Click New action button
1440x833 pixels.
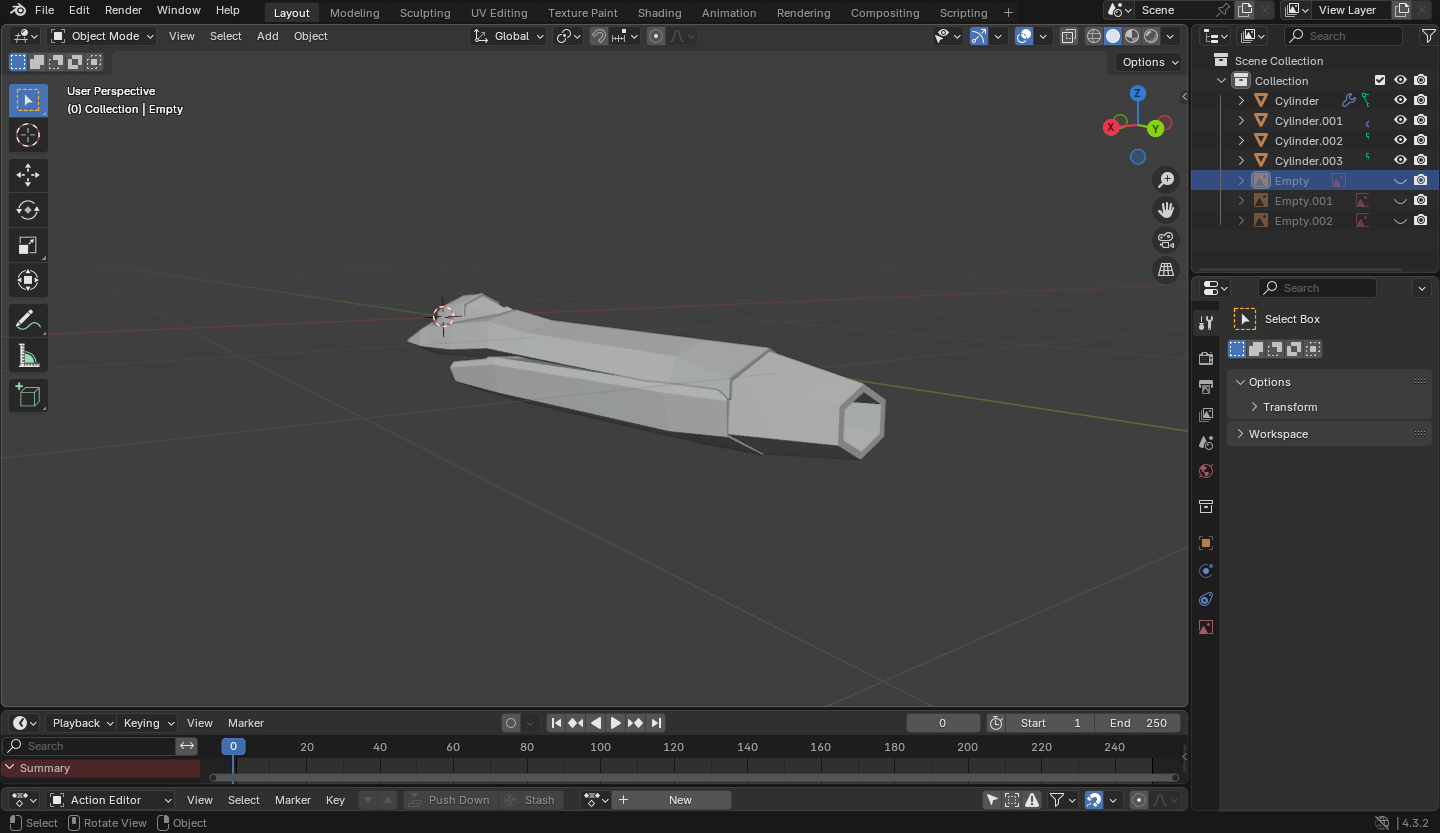(x=680, y=800)
